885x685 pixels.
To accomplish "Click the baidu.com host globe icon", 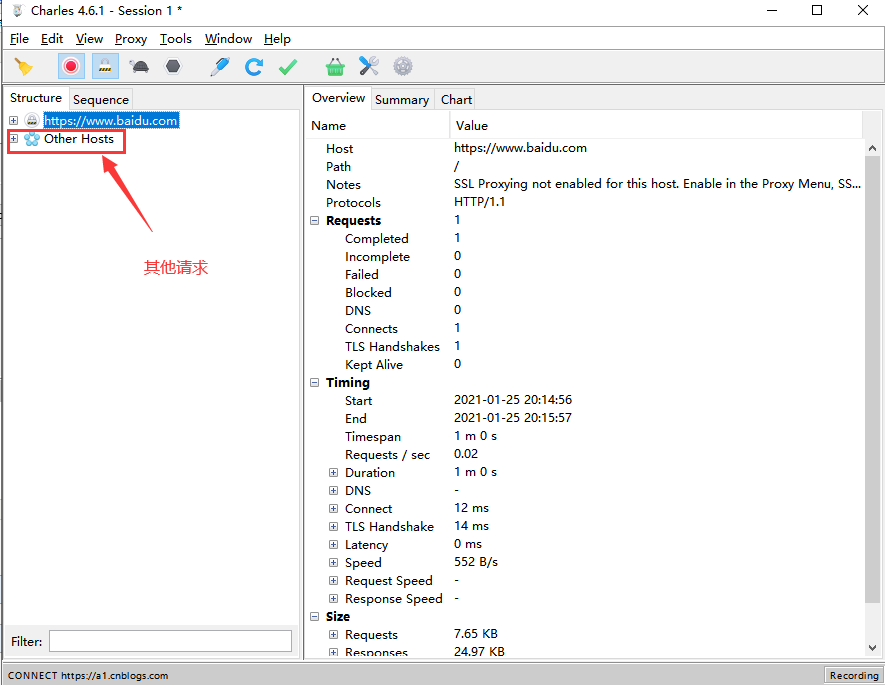I will point(32,120).
